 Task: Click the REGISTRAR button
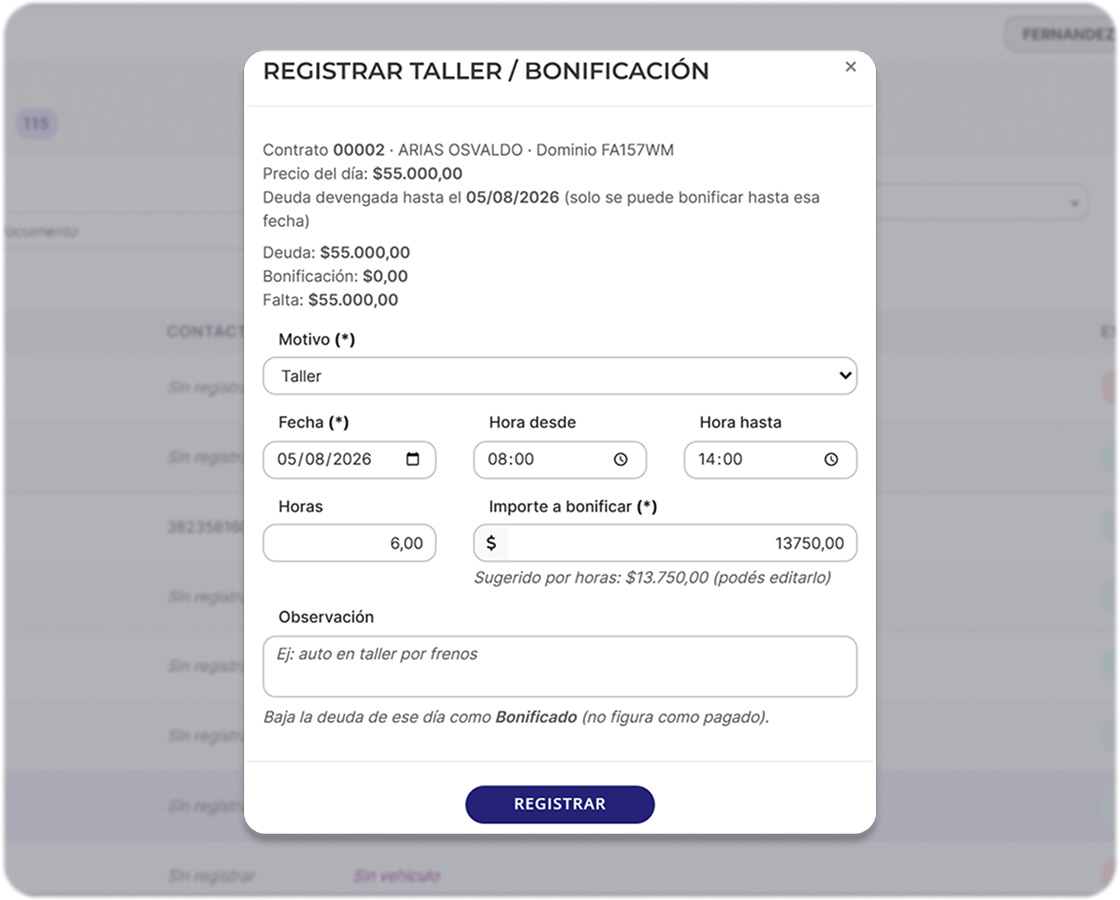(559, 804)
